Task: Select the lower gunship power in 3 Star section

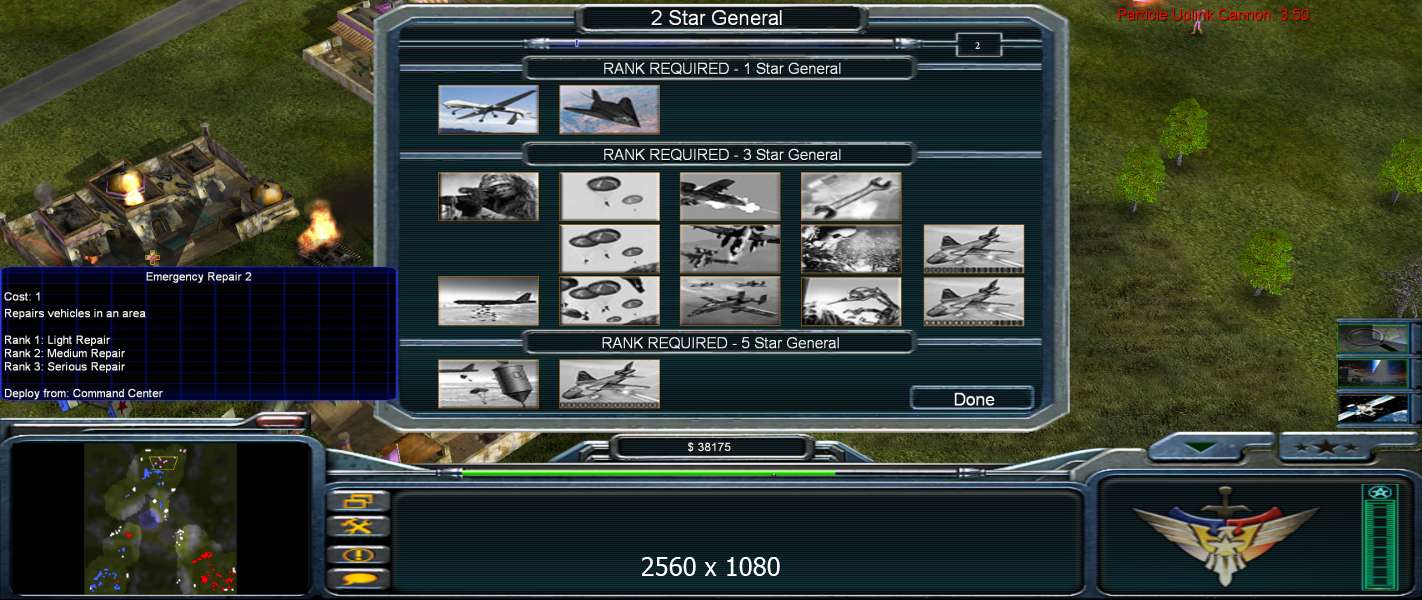Action: (x=974, y=301)
